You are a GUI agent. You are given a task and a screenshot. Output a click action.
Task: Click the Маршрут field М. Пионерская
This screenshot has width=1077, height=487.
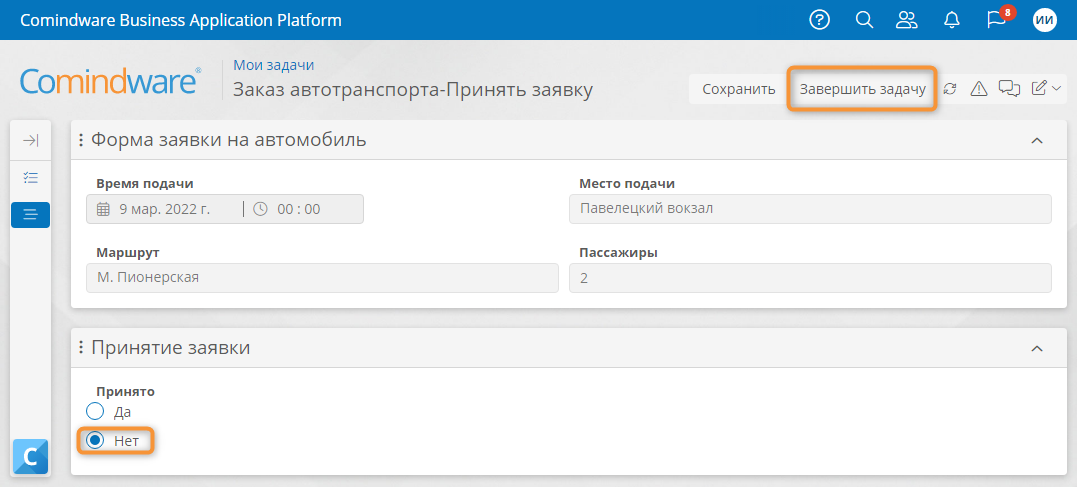tap(322, 278)
